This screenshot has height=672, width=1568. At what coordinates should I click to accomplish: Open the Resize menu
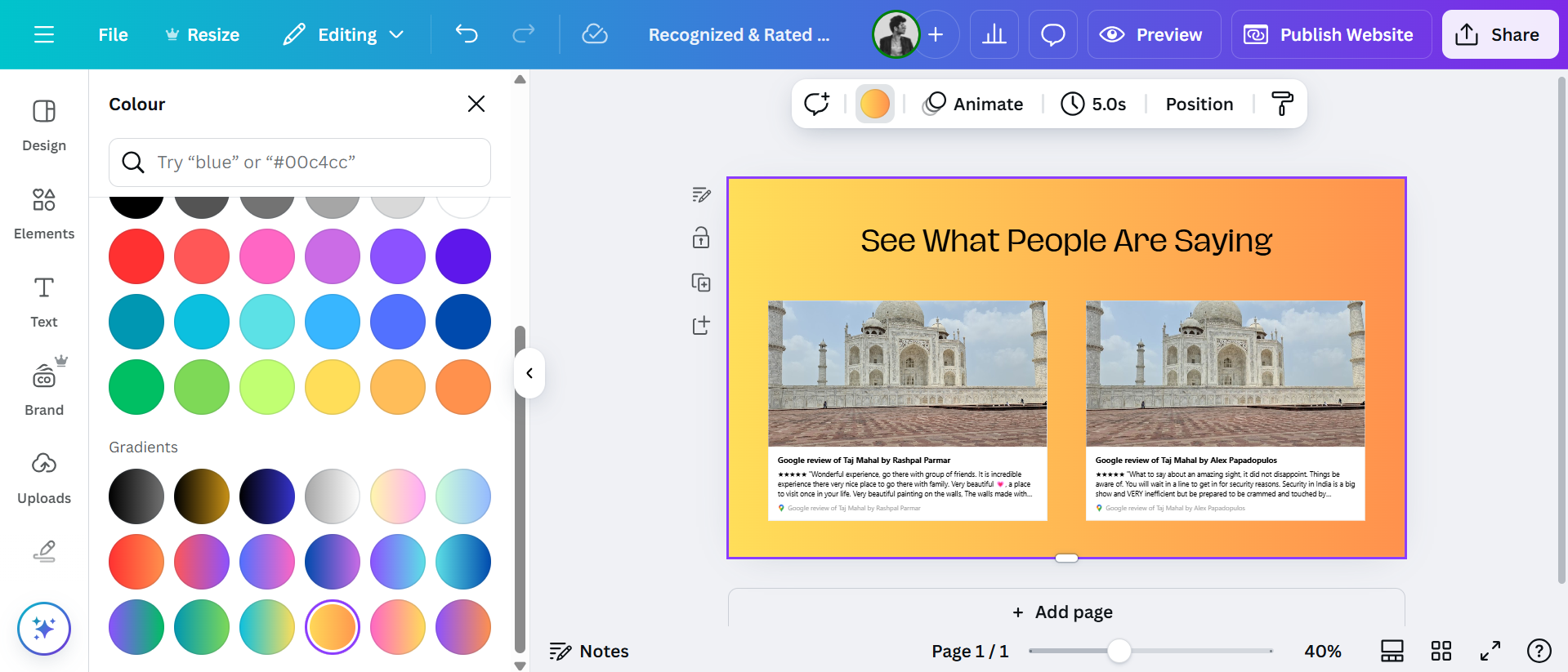click(202, 34)
